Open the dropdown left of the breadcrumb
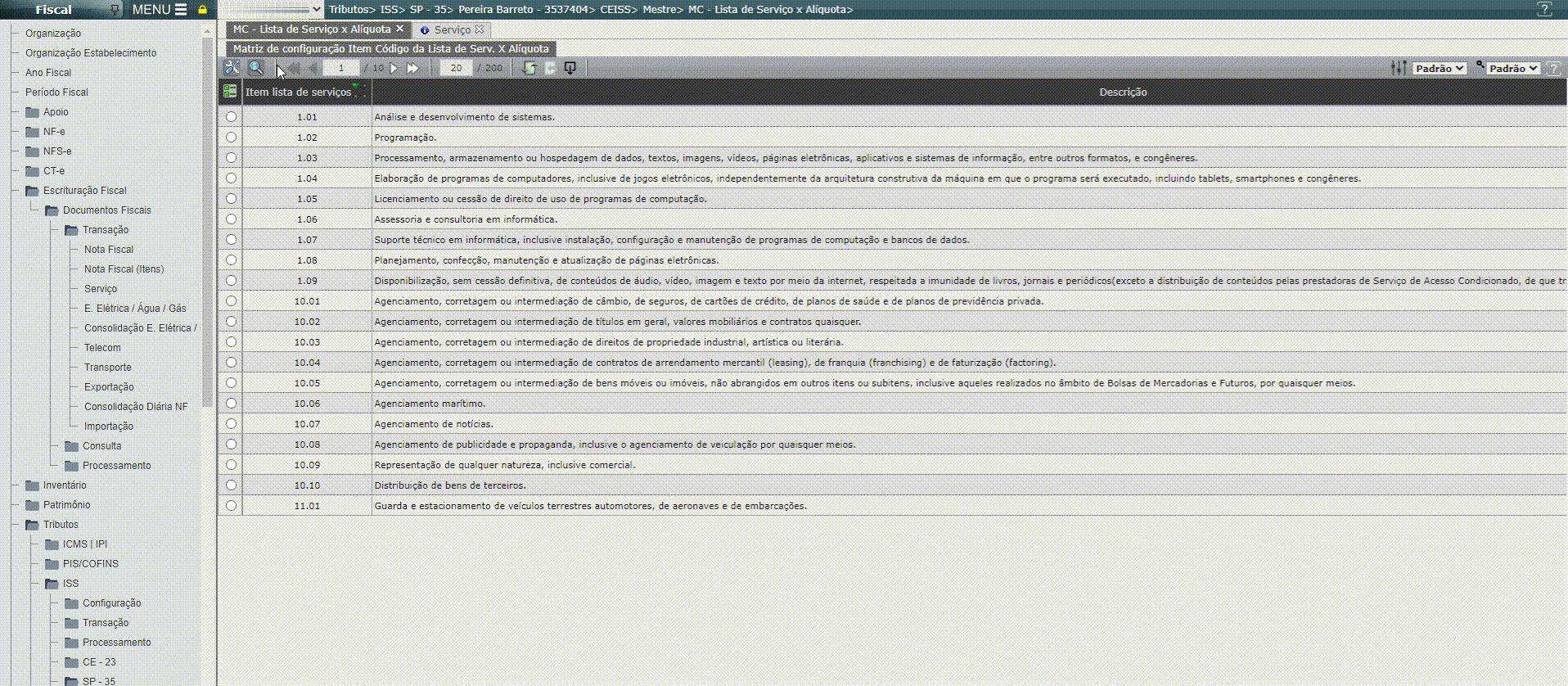 pyautogui.click(x=272, y=10)
